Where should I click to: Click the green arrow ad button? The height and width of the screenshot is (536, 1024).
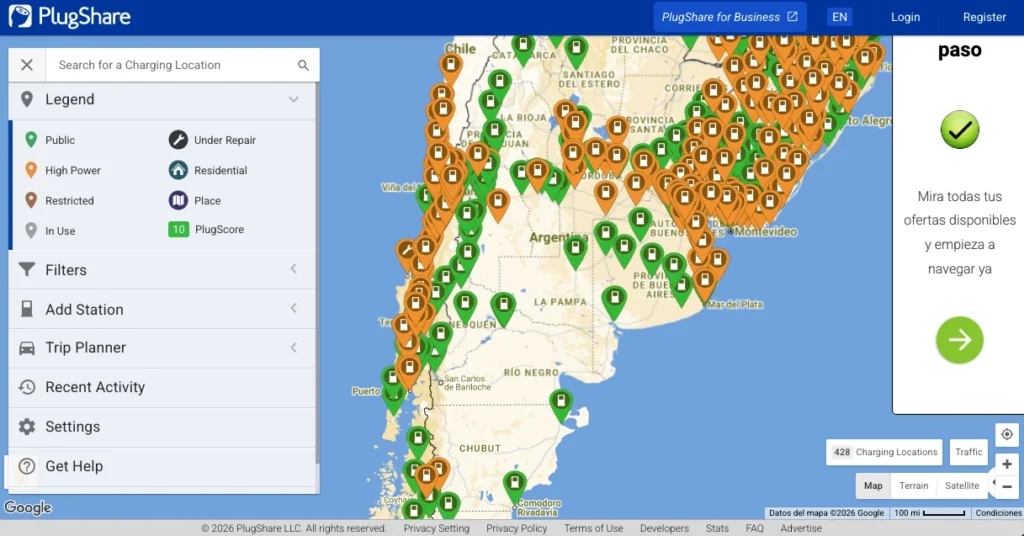pos(959,339)
